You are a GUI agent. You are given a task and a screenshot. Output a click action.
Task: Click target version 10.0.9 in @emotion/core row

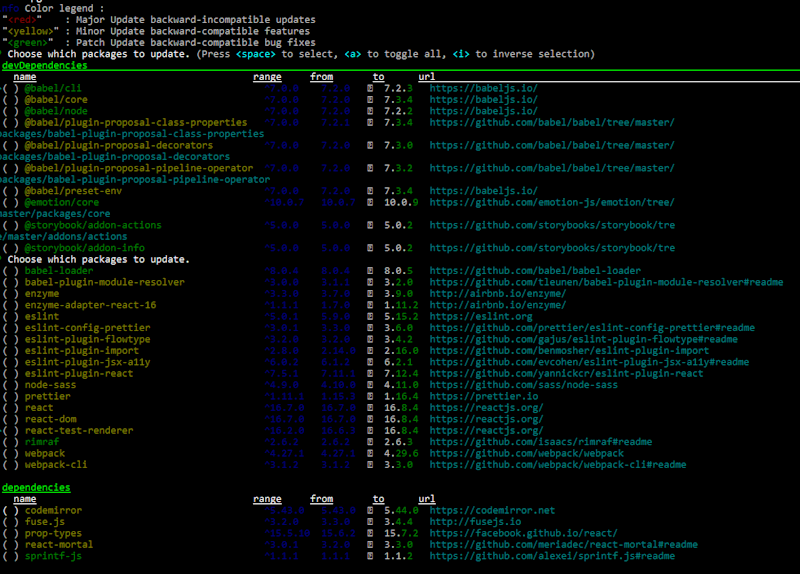point(401,203)
